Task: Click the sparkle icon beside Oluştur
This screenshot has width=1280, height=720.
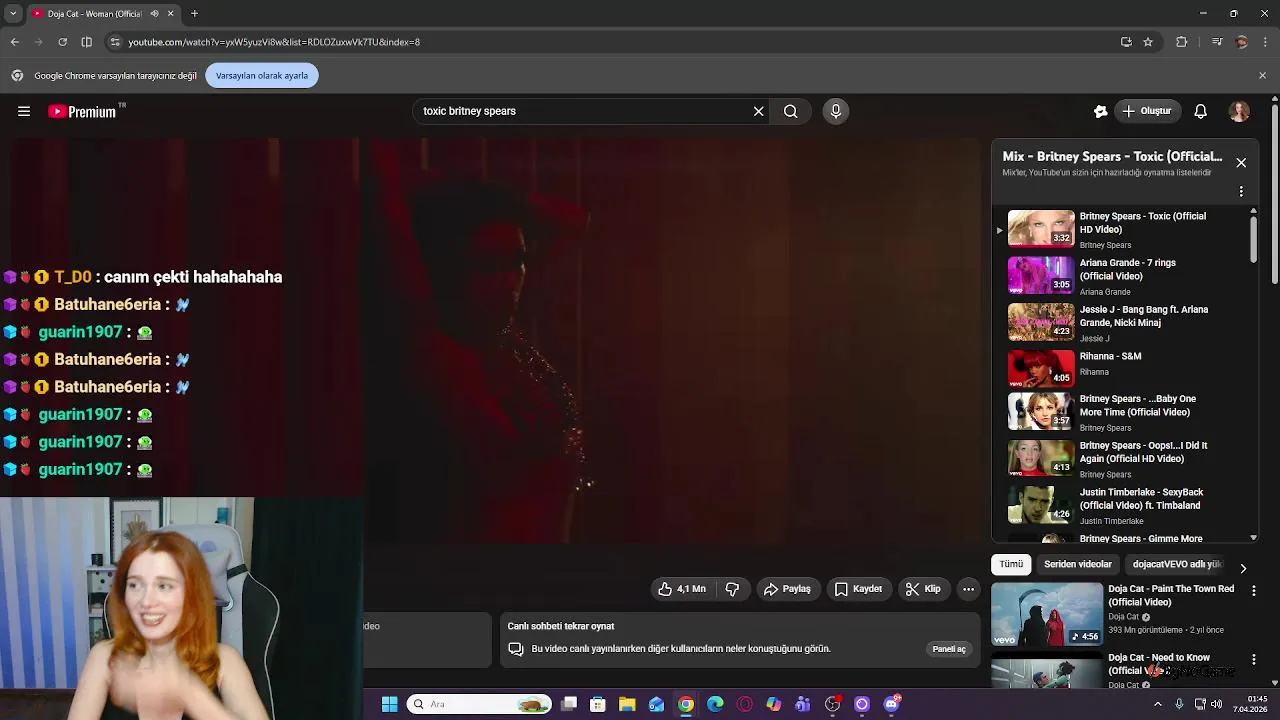Action: (1101, 111)
